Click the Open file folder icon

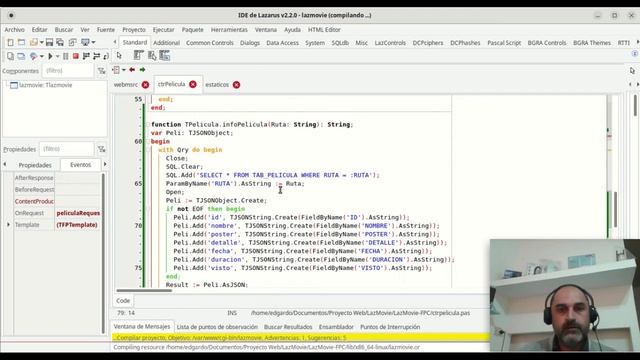pos(33,42)
